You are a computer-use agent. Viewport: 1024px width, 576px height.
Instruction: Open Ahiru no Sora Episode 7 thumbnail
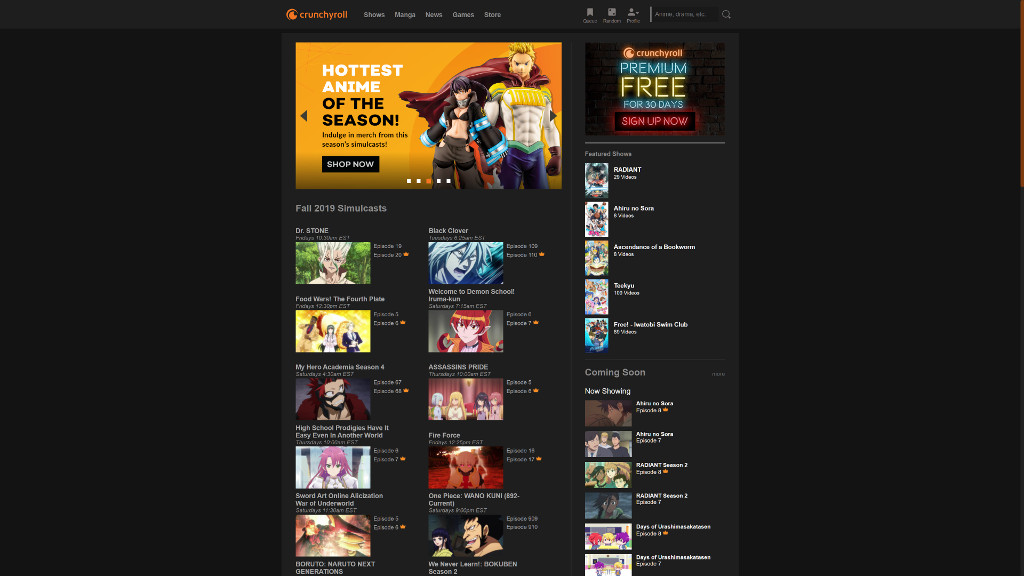coord(608,444)
